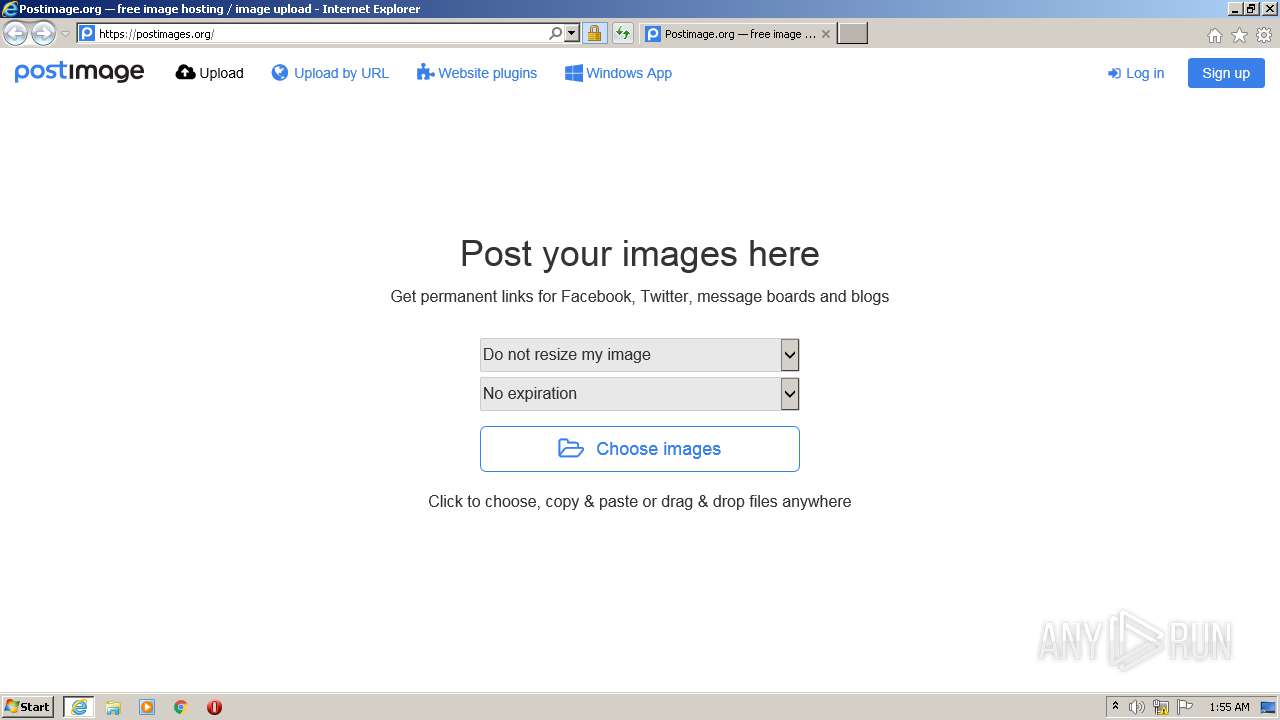The height and width of the screenshot is (720, 1280).
Task: Click the Log in link
Action: point(1136,73)
